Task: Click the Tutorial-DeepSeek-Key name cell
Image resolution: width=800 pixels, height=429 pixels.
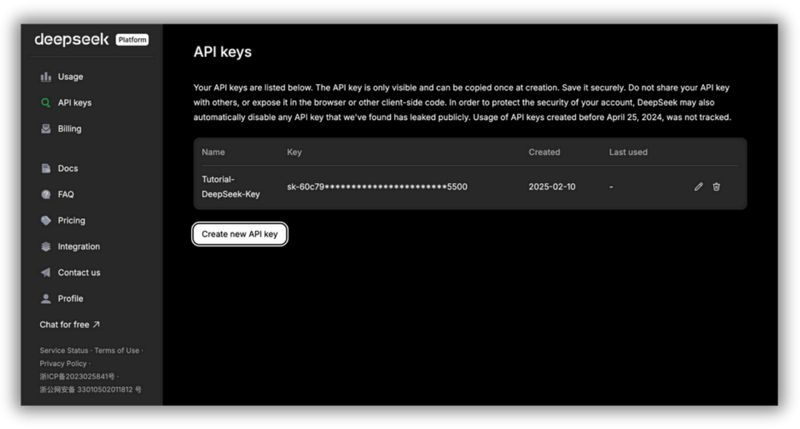Action: click(231, 187)
